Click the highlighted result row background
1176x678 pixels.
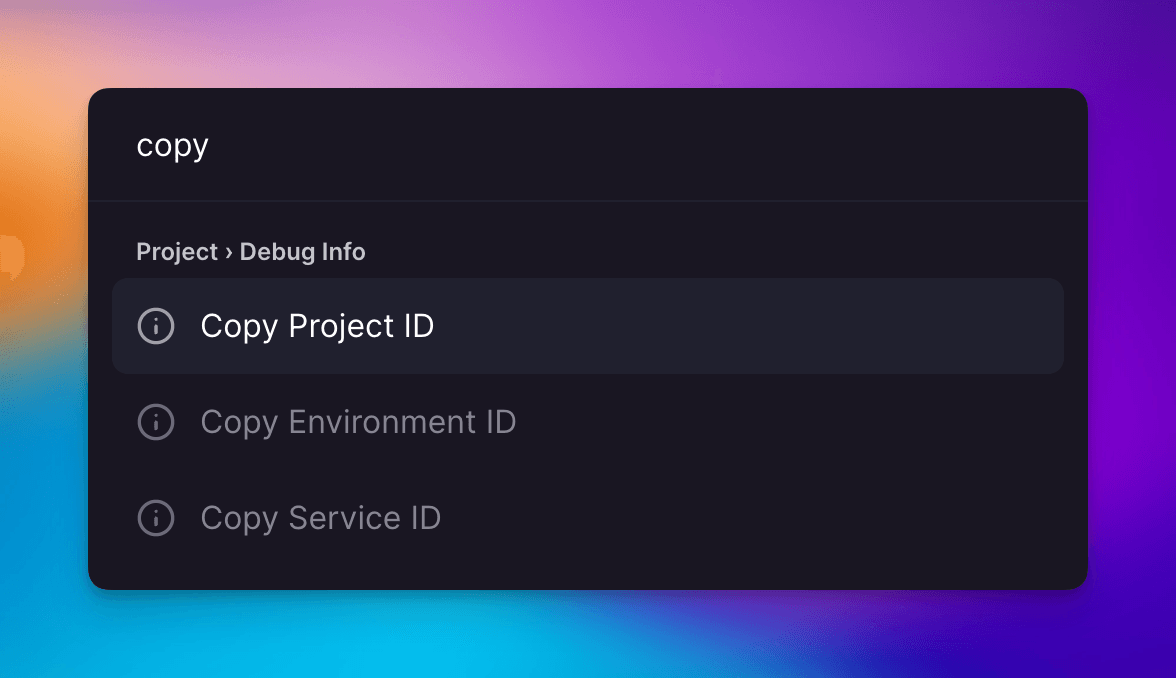(x=750, y=326)
